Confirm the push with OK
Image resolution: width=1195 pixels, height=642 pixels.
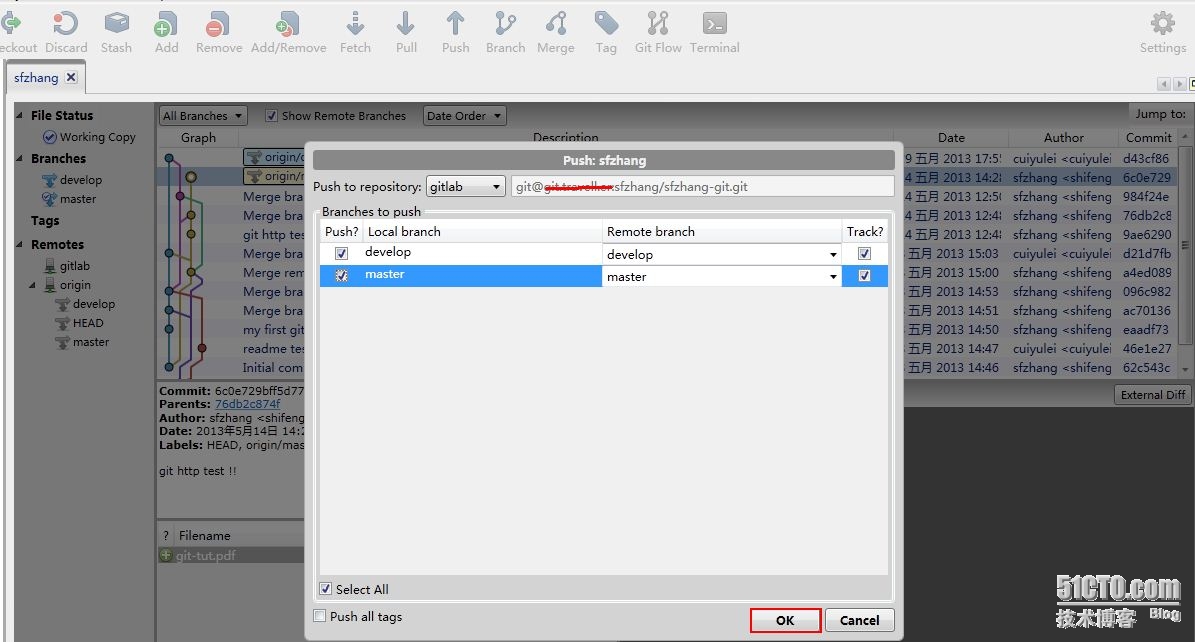click(x=785, y=621)
